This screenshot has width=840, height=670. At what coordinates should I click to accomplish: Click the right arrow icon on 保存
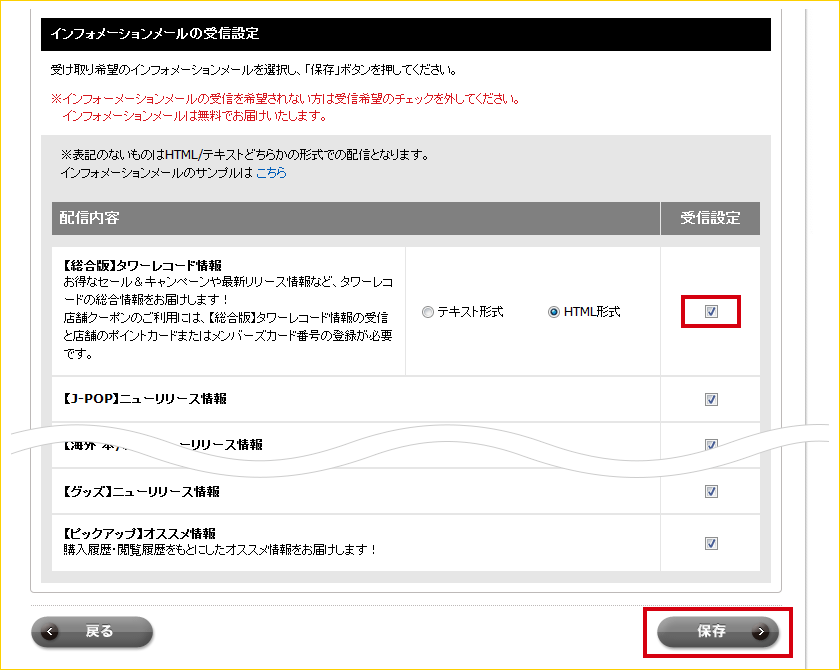pos(762,632)
